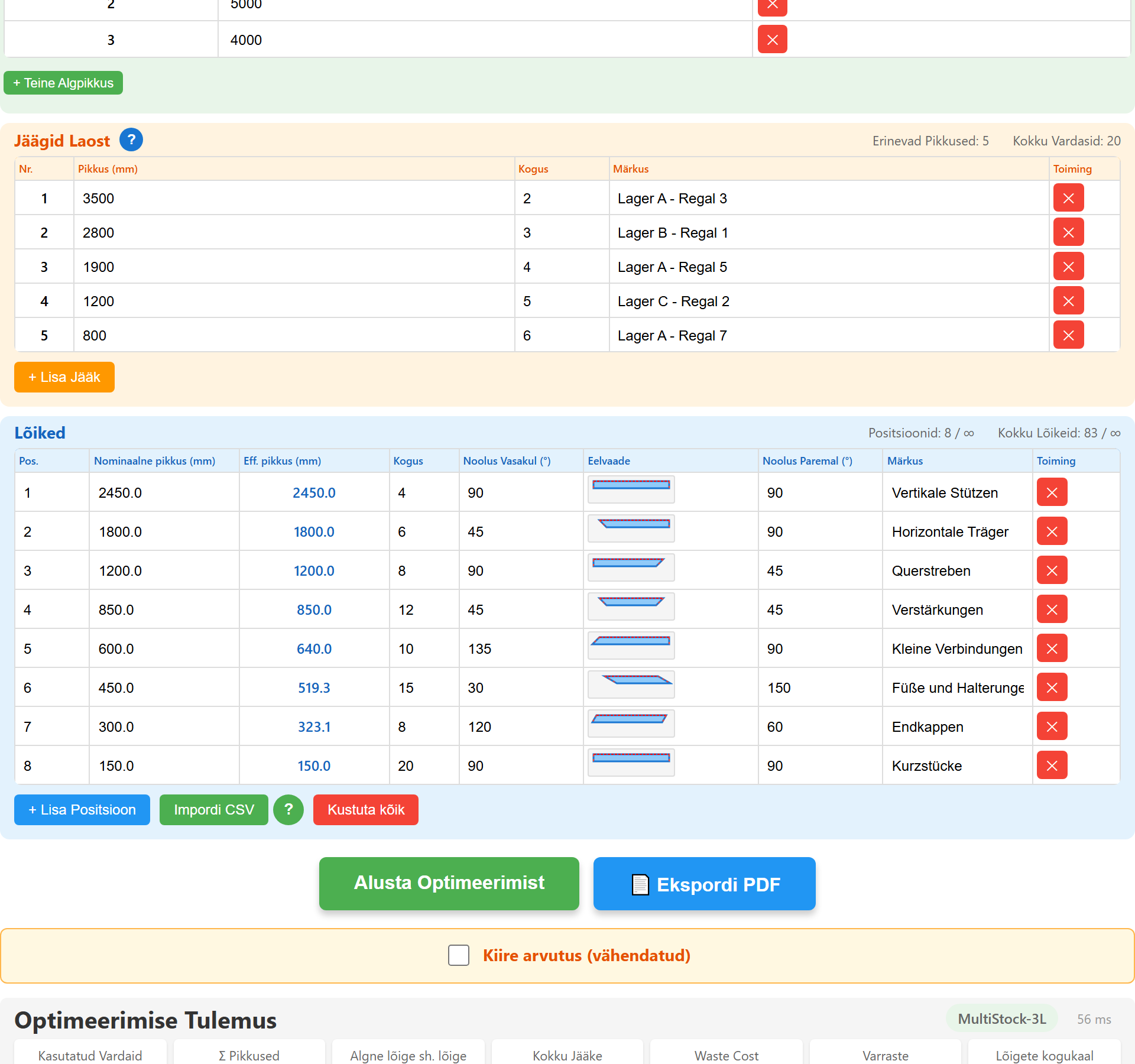Start optimization with Alusta Optimeerimist
The image size is (1135, 1064).
tap(449, 883)
